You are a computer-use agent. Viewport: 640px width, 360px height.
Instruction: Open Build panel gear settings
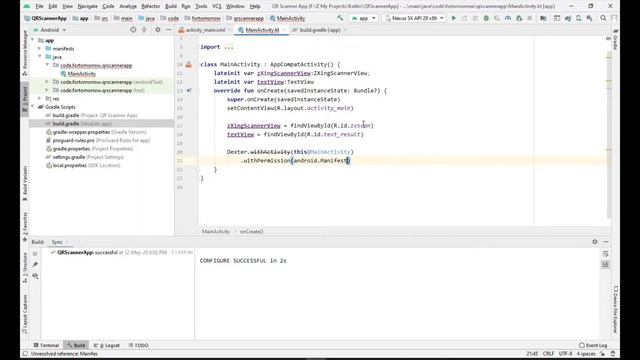tap(595, 242)
